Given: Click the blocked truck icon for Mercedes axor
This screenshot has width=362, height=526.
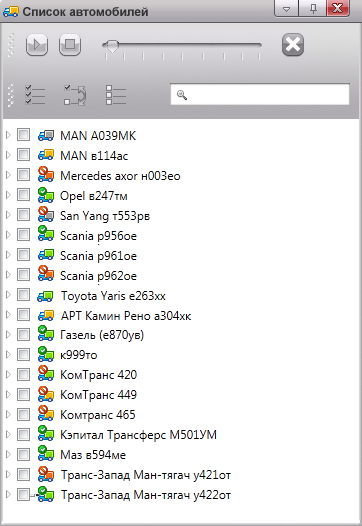Looking at the screenshot, I should click(x=46, y=175).
